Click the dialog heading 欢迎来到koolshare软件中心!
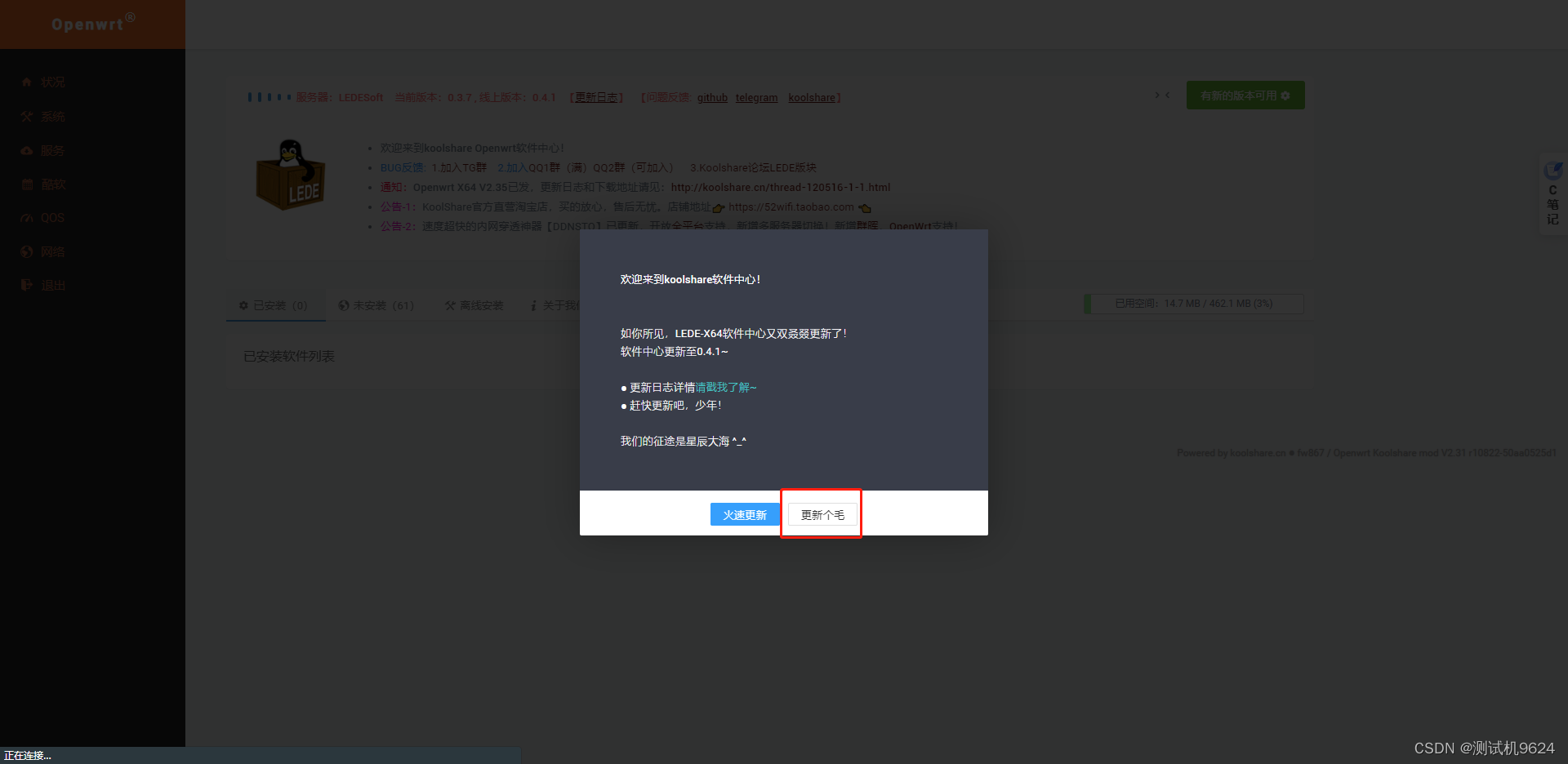 (x=690, y=280)
